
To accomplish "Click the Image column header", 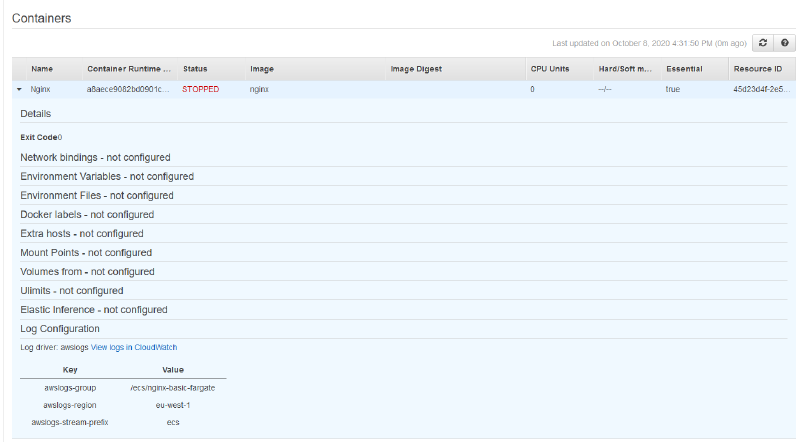I will click(x=262, y=69).
